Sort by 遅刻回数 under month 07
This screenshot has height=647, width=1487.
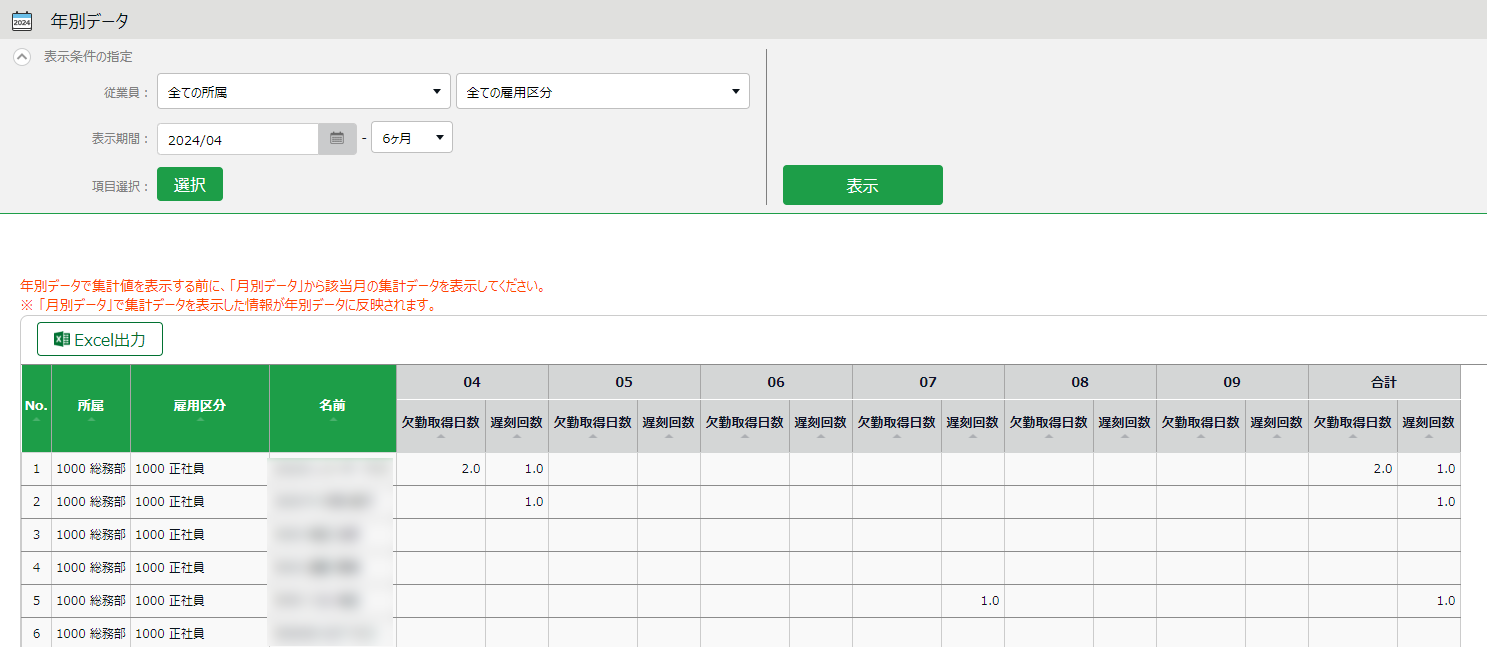tap(972, 426)
